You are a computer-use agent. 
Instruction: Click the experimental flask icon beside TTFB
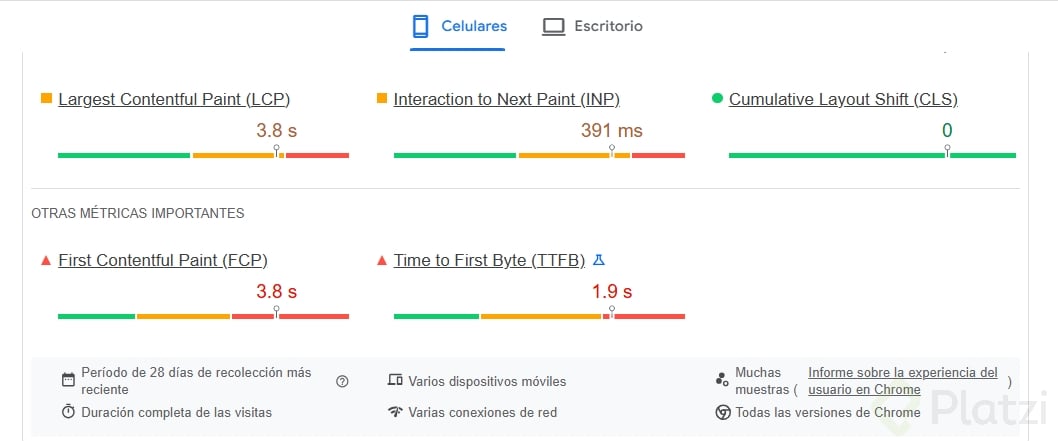coord(599,260)
